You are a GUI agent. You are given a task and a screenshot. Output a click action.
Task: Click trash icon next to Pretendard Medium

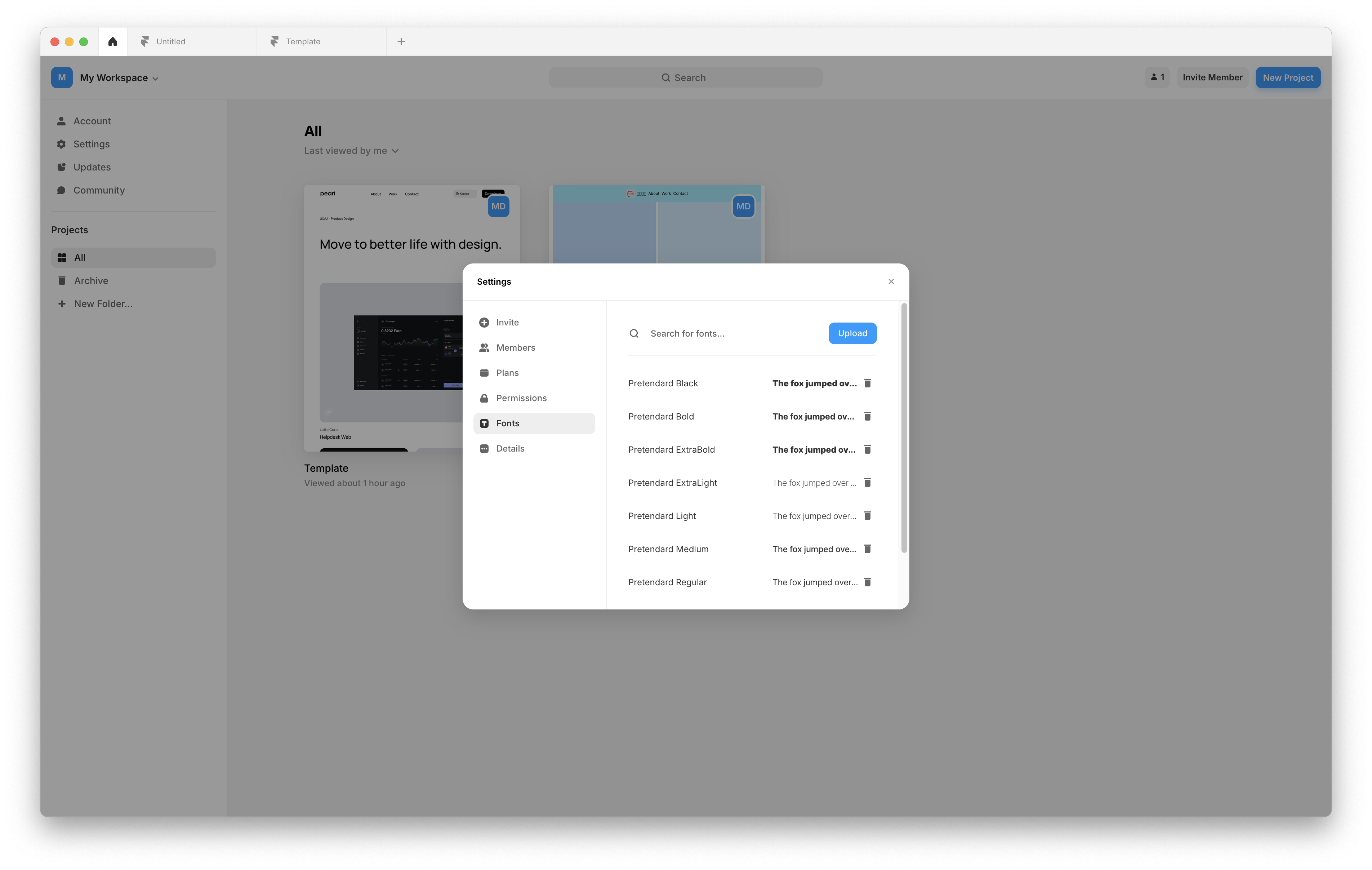click(867, 549)
